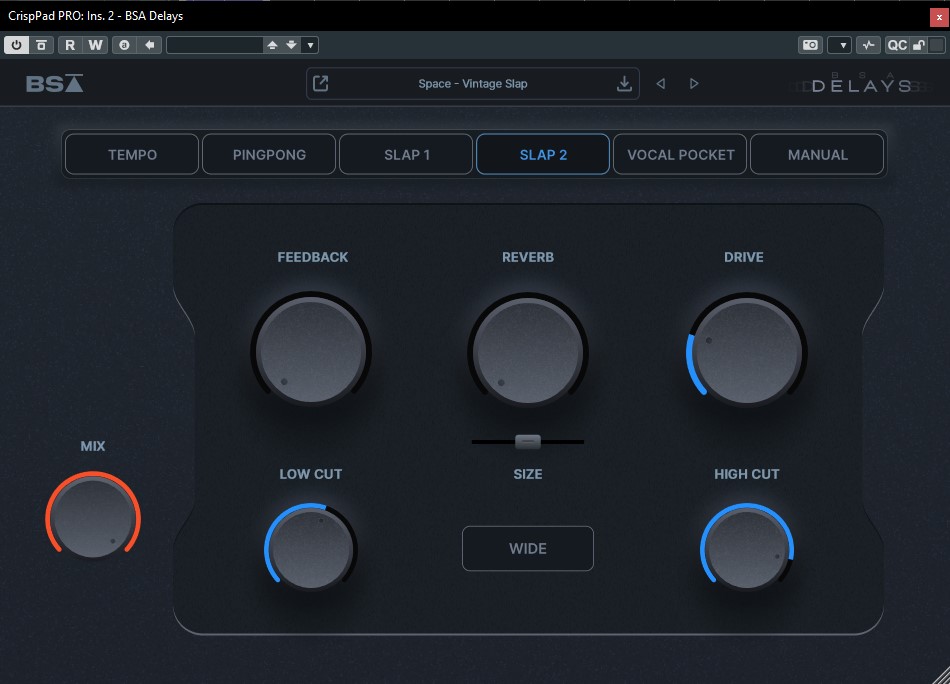Click the LOW CUT knob
Screen dimensions: 950x684
click(311, 547)
